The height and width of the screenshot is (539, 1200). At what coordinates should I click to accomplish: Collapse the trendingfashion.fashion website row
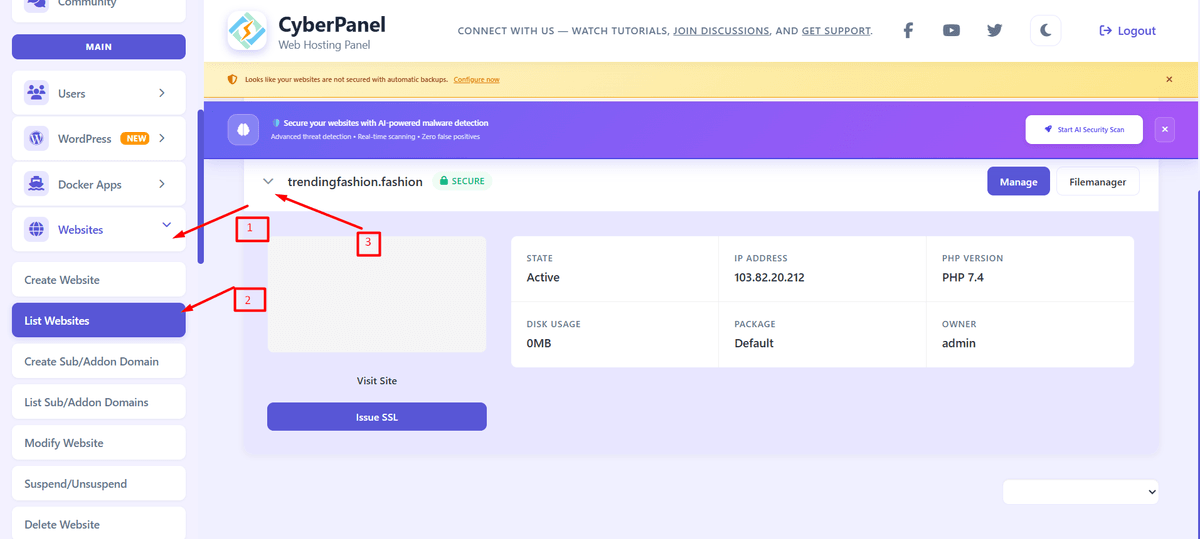pos(268,182)
